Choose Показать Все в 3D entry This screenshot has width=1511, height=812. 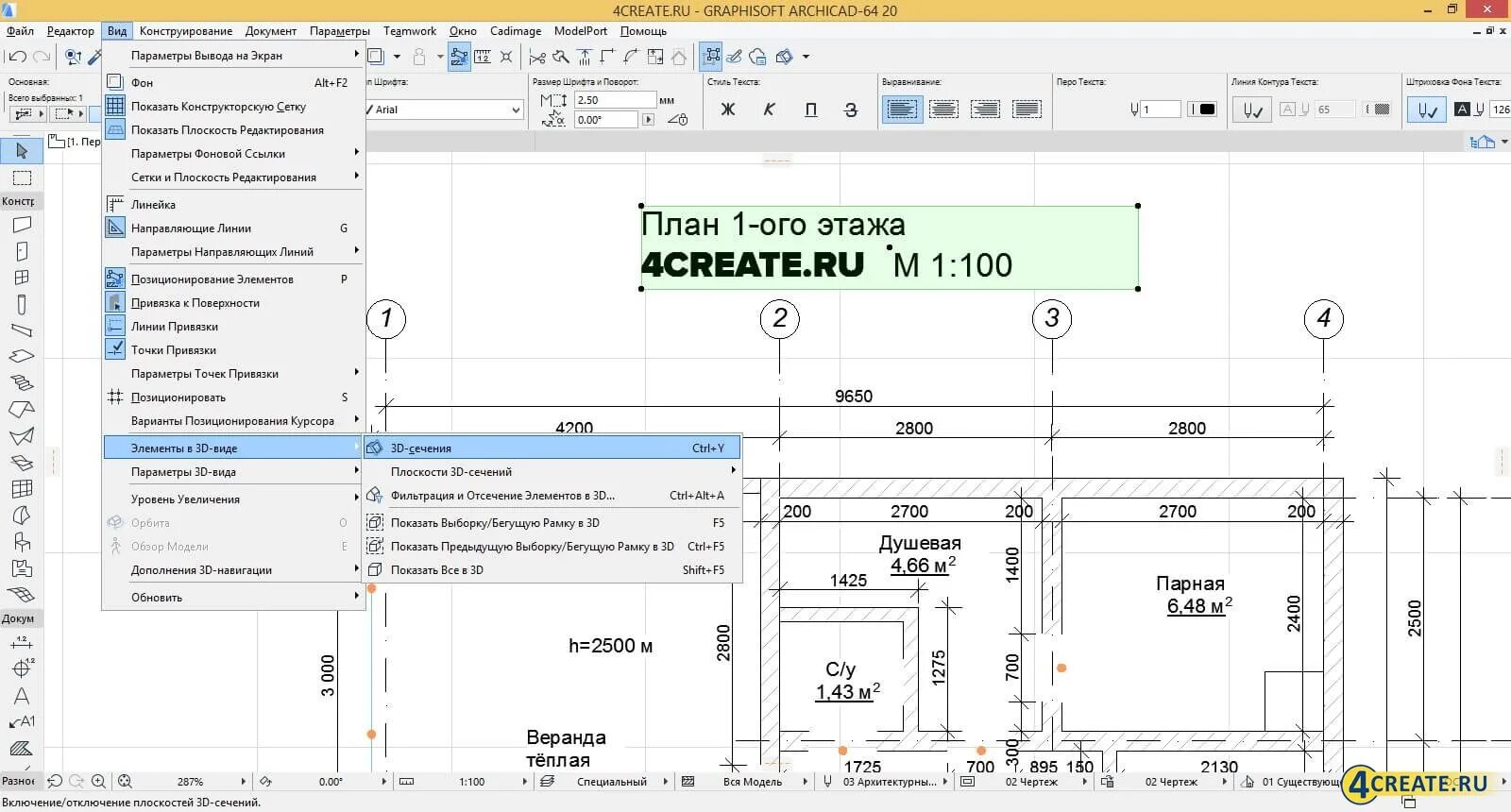pos(552,570)
